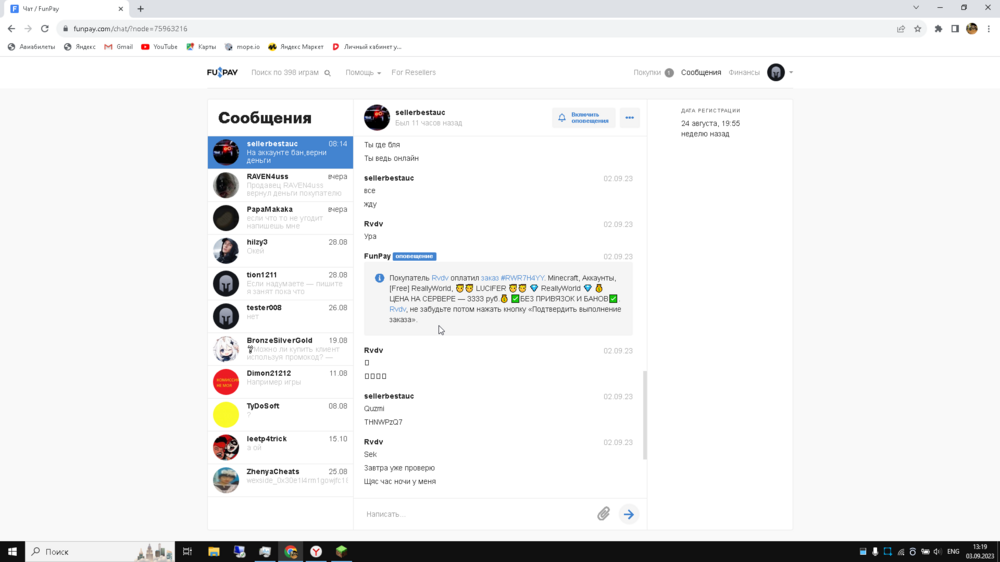Open chat with PapaMakaka
The image size is (1000, 562).
tap(280, 218)
